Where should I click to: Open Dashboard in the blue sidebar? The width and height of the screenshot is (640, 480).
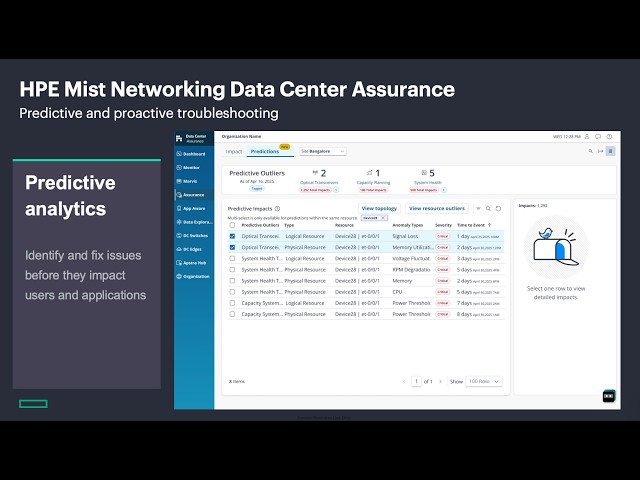point(191,154)
